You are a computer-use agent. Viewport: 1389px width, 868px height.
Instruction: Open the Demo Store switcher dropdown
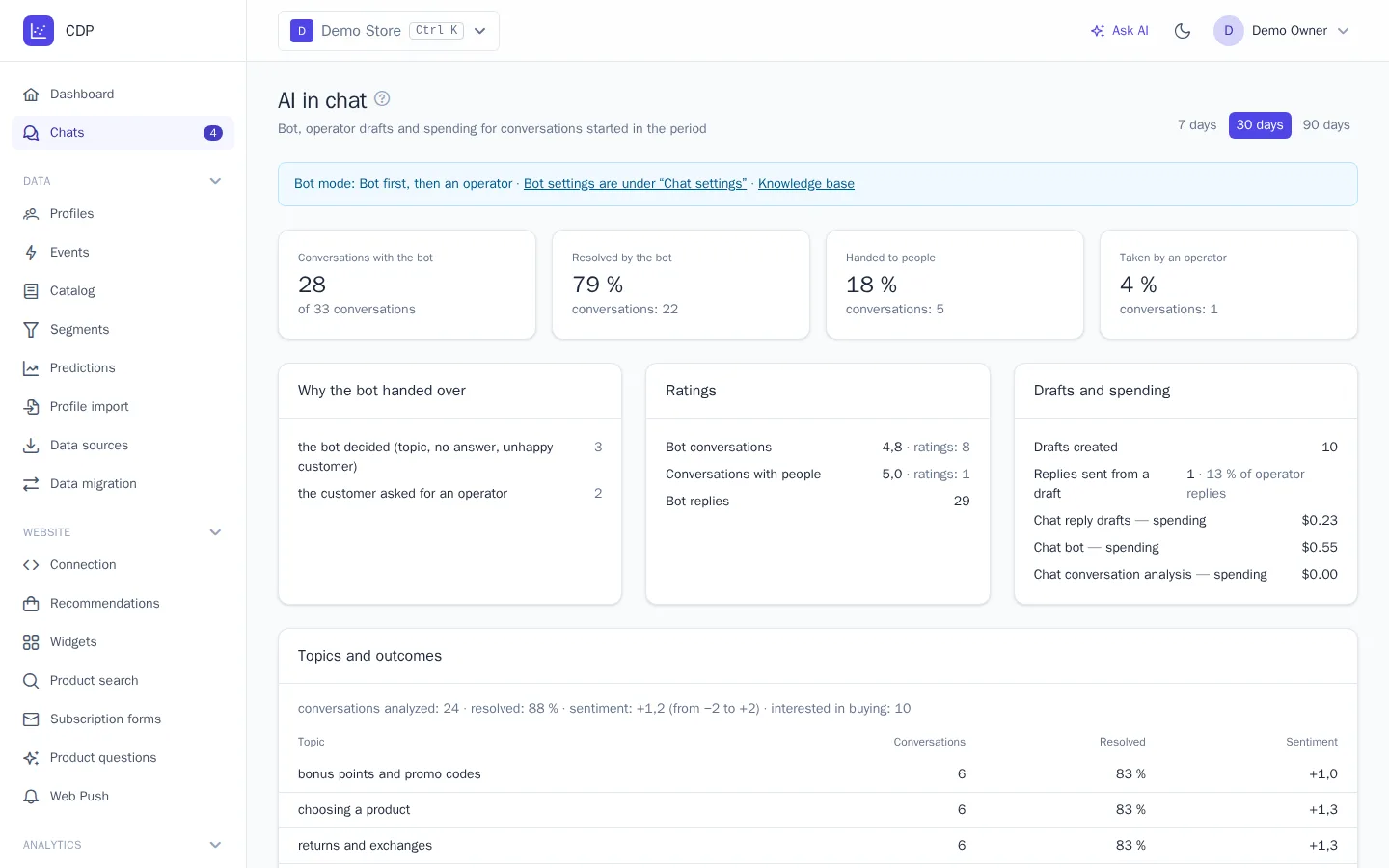[389, 31]
